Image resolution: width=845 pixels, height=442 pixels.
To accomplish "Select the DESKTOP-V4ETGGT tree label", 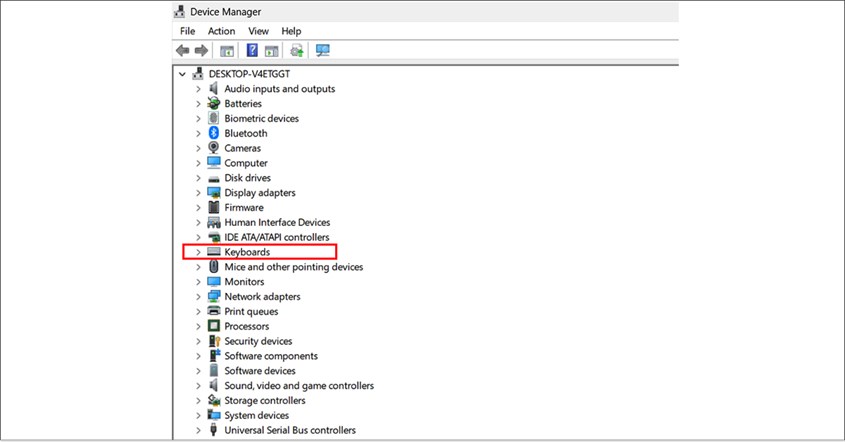I will [x=249, y=74].
